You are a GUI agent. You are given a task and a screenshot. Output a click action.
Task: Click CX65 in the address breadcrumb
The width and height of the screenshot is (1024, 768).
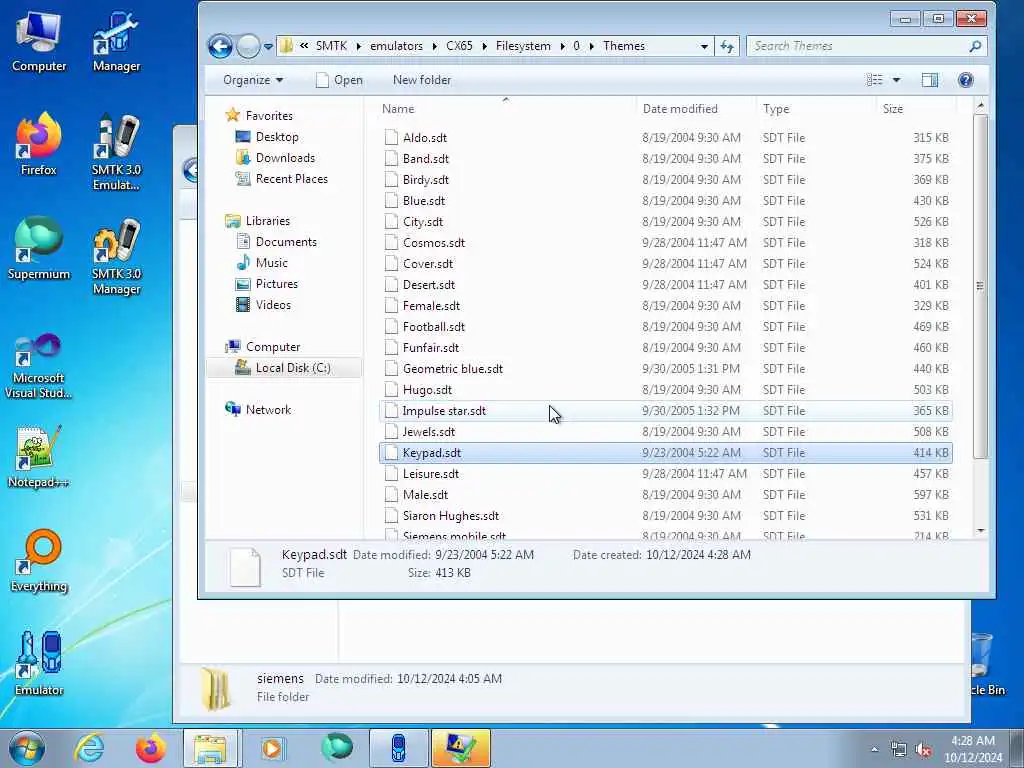[459, 46]
